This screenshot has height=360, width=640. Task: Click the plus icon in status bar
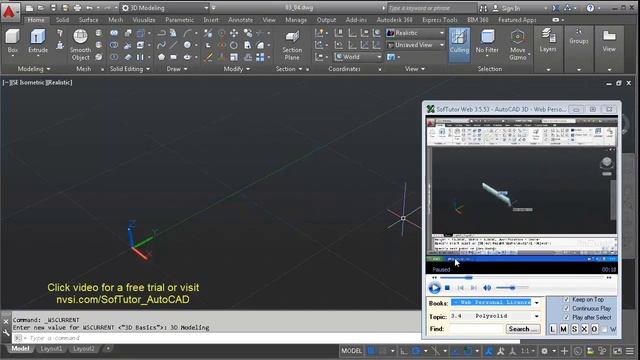564,351
